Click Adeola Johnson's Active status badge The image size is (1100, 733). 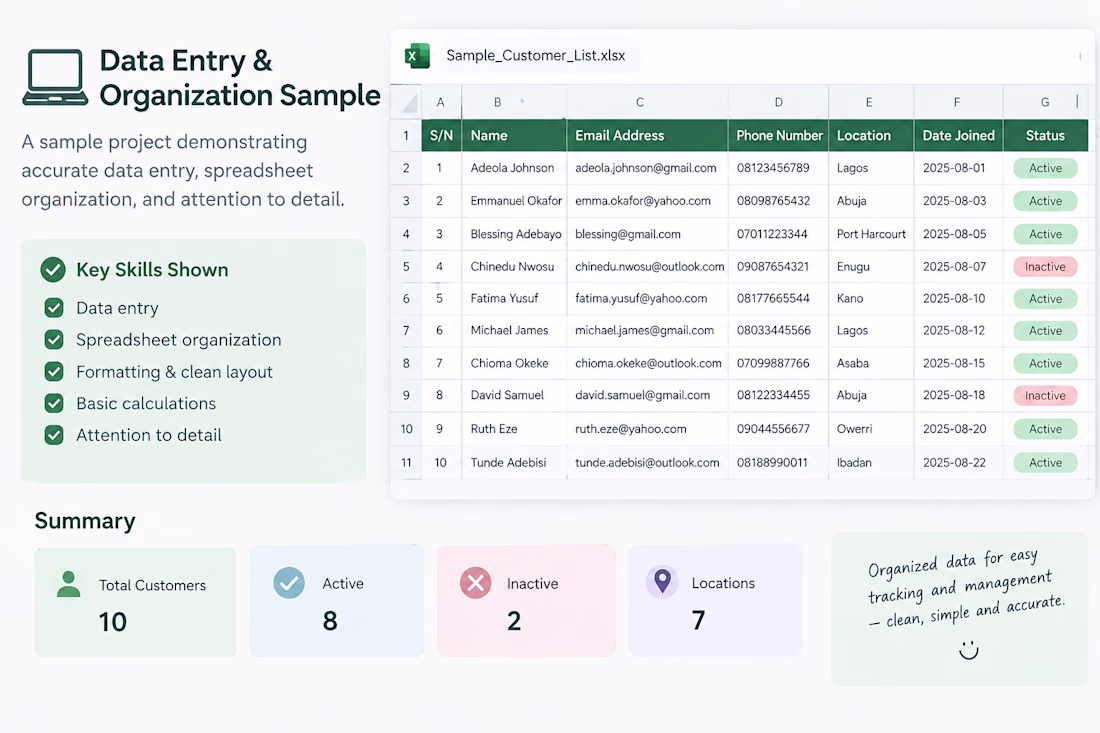[1045, 168]
